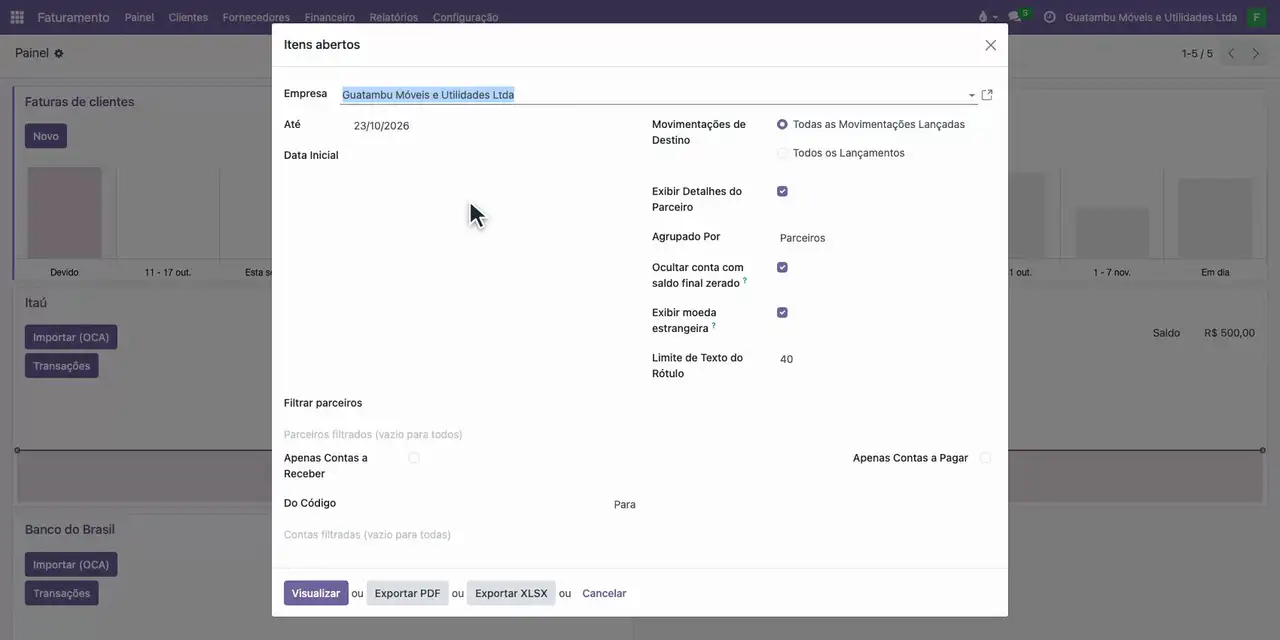The image size is (1280, 640).
Task: Click the Devido bar in chart
Action: pyautogui.click(x=64, y=214)
